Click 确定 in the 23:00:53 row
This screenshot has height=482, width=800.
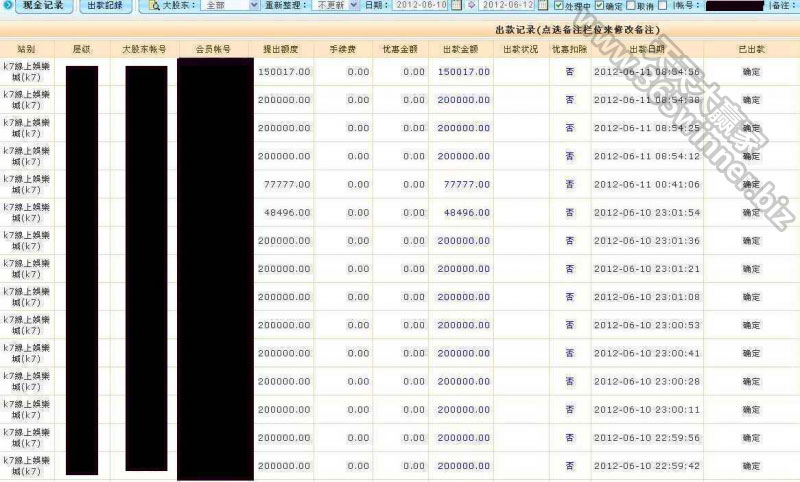[x=752, y=325]
